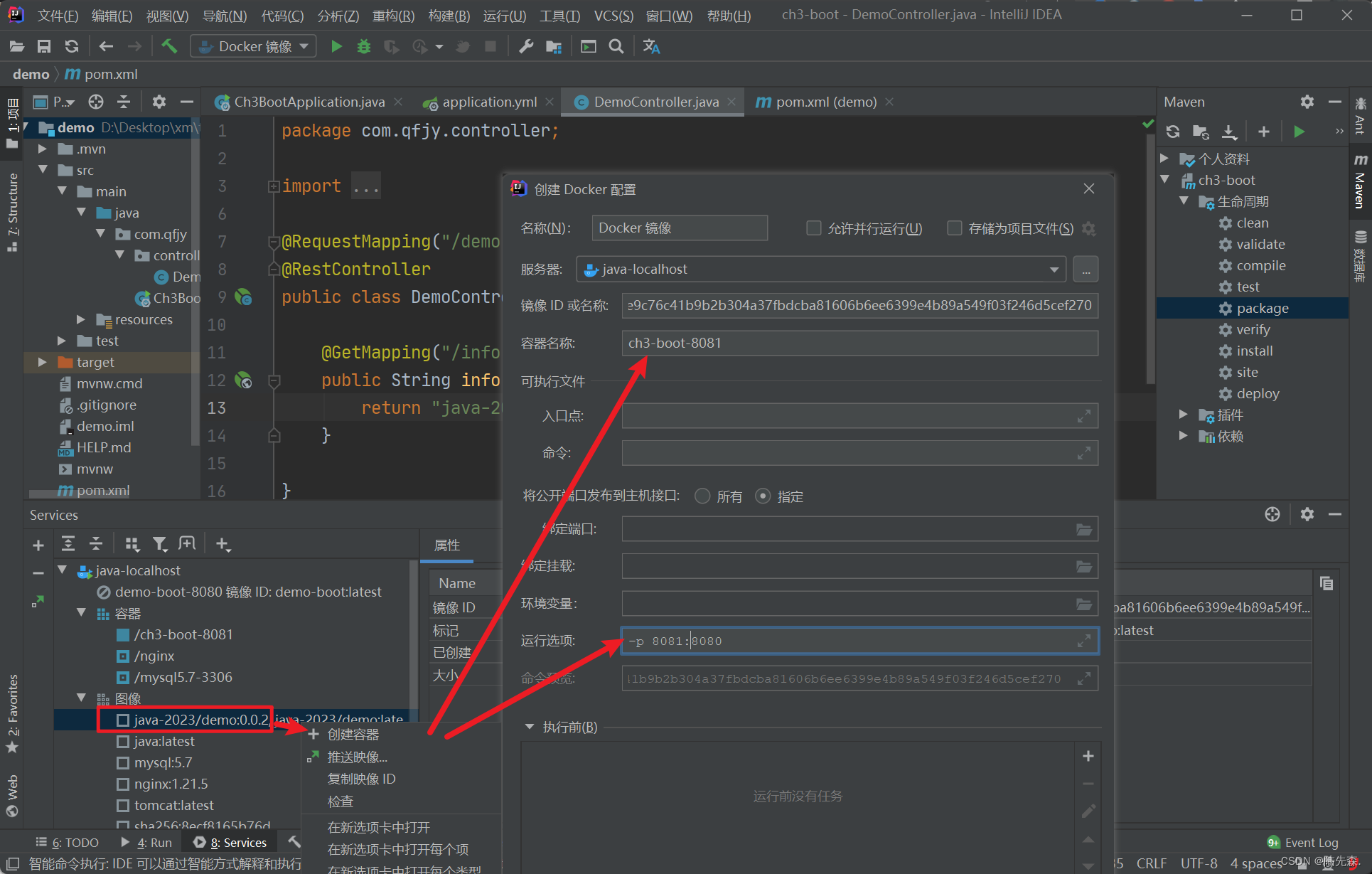The image size is (1372, 874).
Task: Click Project panel gear icon
Action: click(159, 102)
